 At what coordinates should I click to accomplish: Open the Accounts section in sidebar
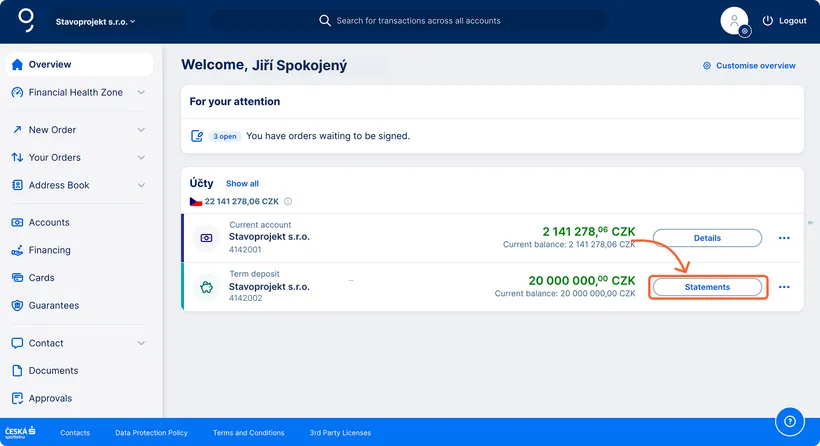pos(49,223)
